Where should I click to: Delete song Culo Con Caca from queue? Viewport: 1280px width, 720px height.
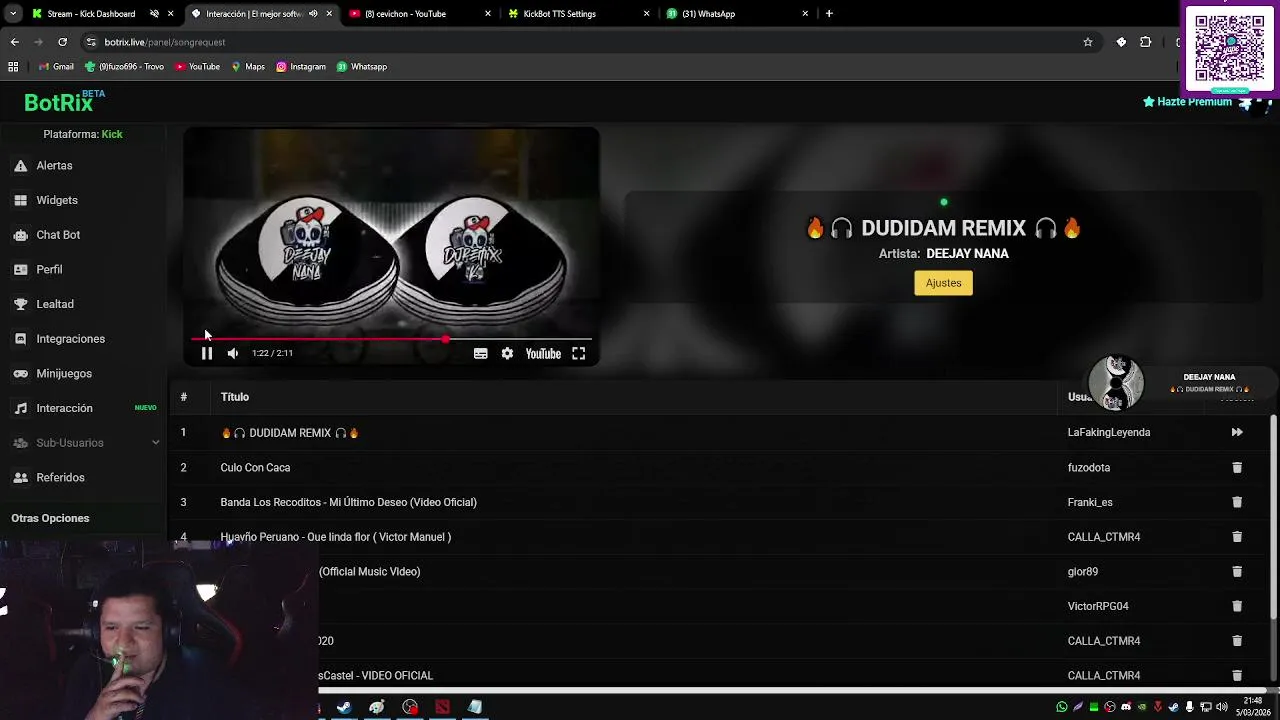pos(1237,467)
